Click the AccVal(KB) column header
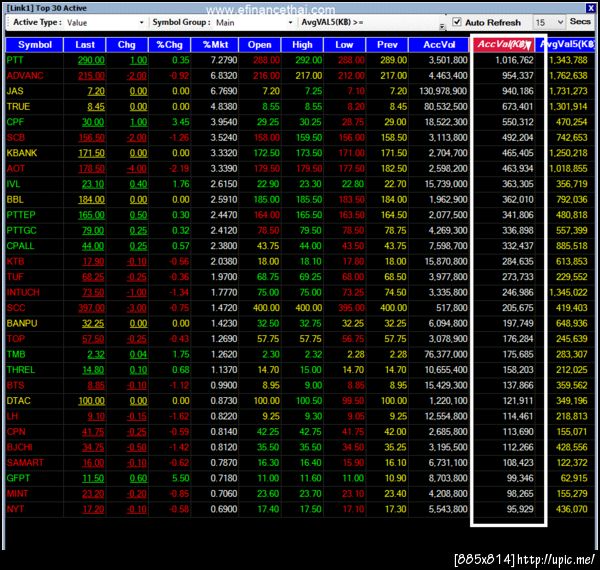This screenshot has width=600, height=570. [x=504, y=44]
